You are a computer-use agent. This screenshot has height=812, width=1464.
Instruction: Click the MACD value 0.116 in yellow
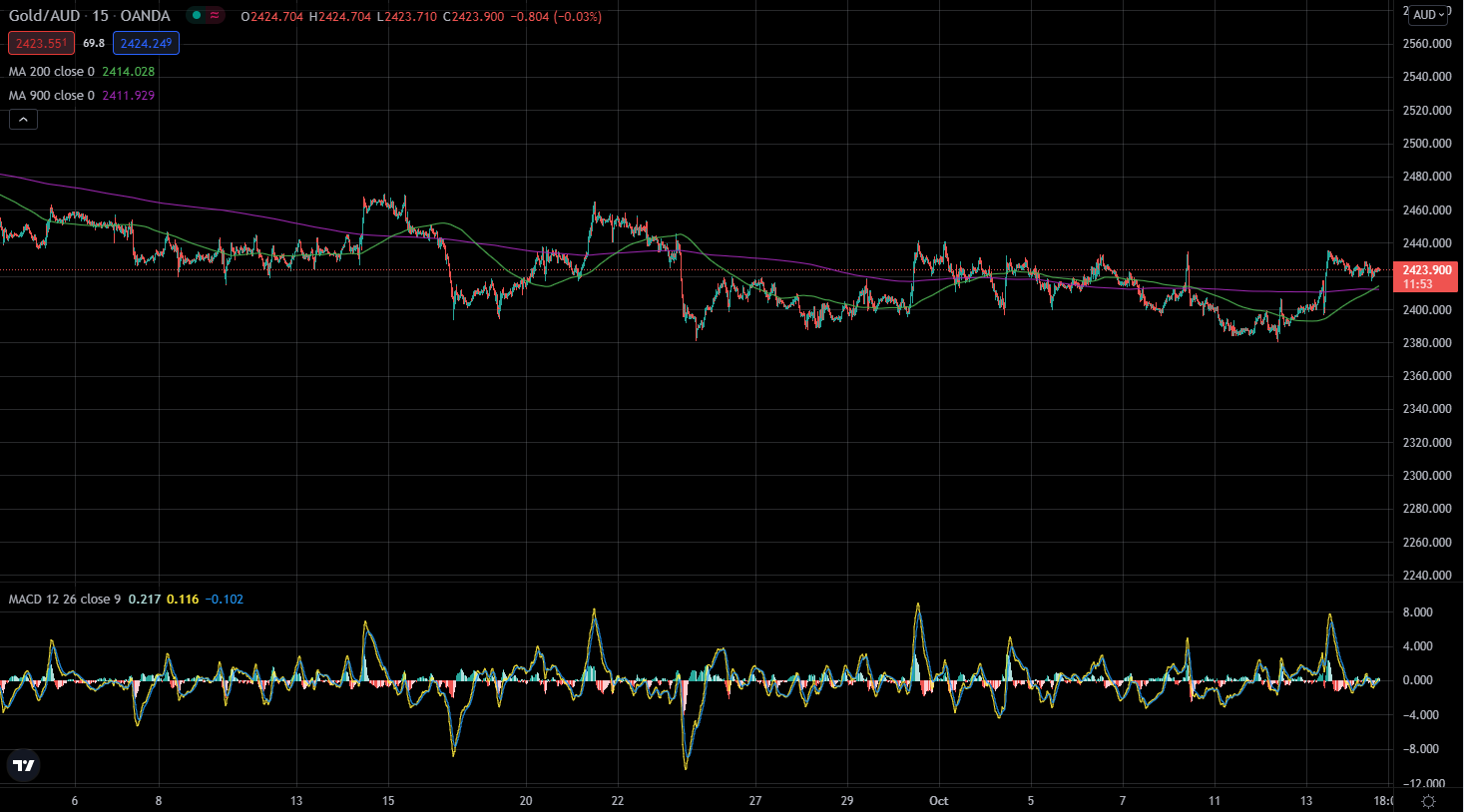(183, 600)
